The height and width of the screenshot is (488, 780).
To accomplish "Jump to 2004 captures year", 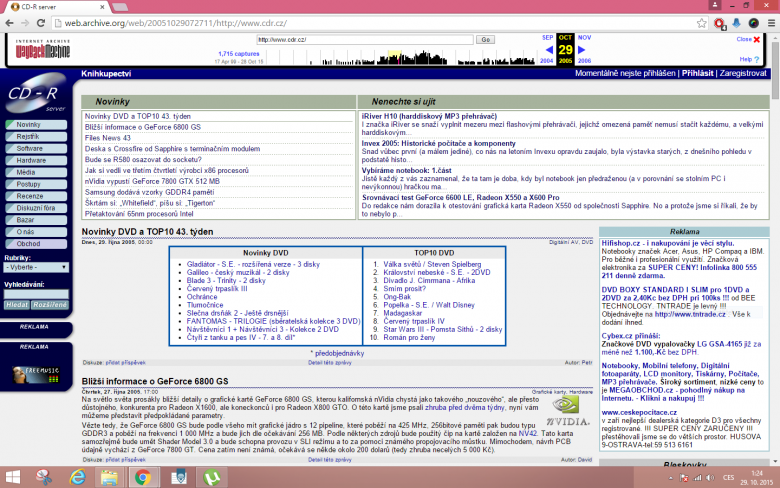I will [x=547, y=61].
